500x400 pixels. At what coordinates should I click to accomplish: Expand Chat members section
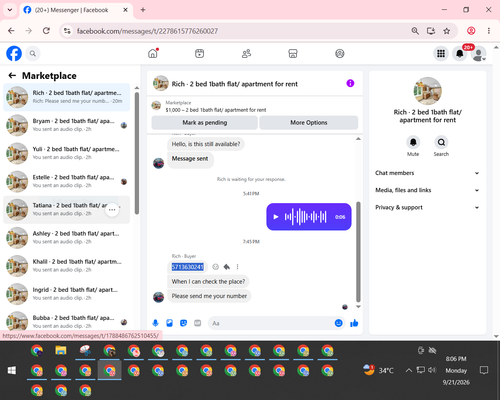tap(427, 173)
